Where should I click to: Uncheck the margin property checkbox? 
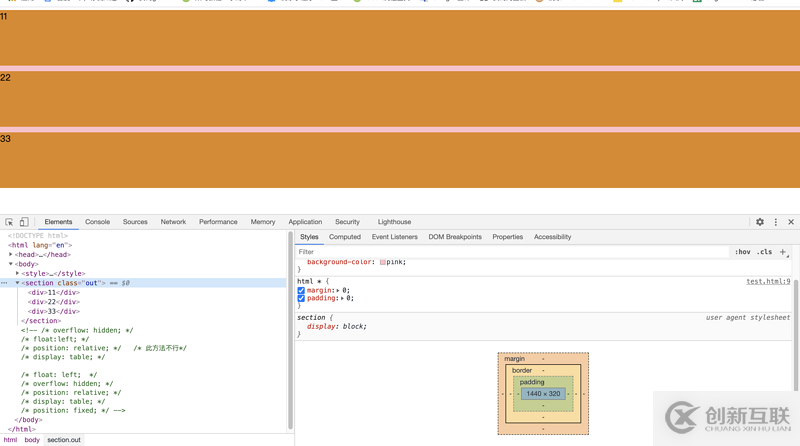(301, 290)
